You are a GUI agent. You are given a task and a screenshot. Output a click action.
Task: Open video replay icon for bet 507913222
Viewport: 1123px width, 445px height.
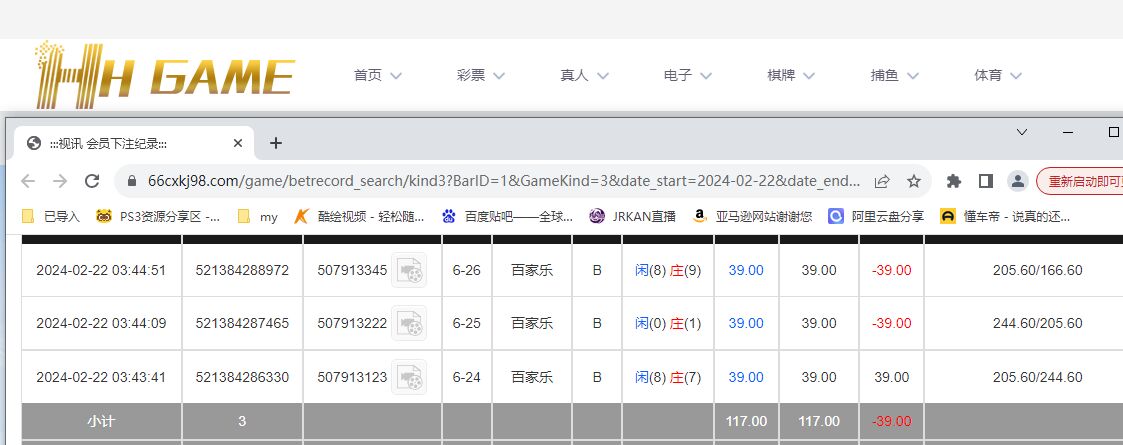click(409, 324)
